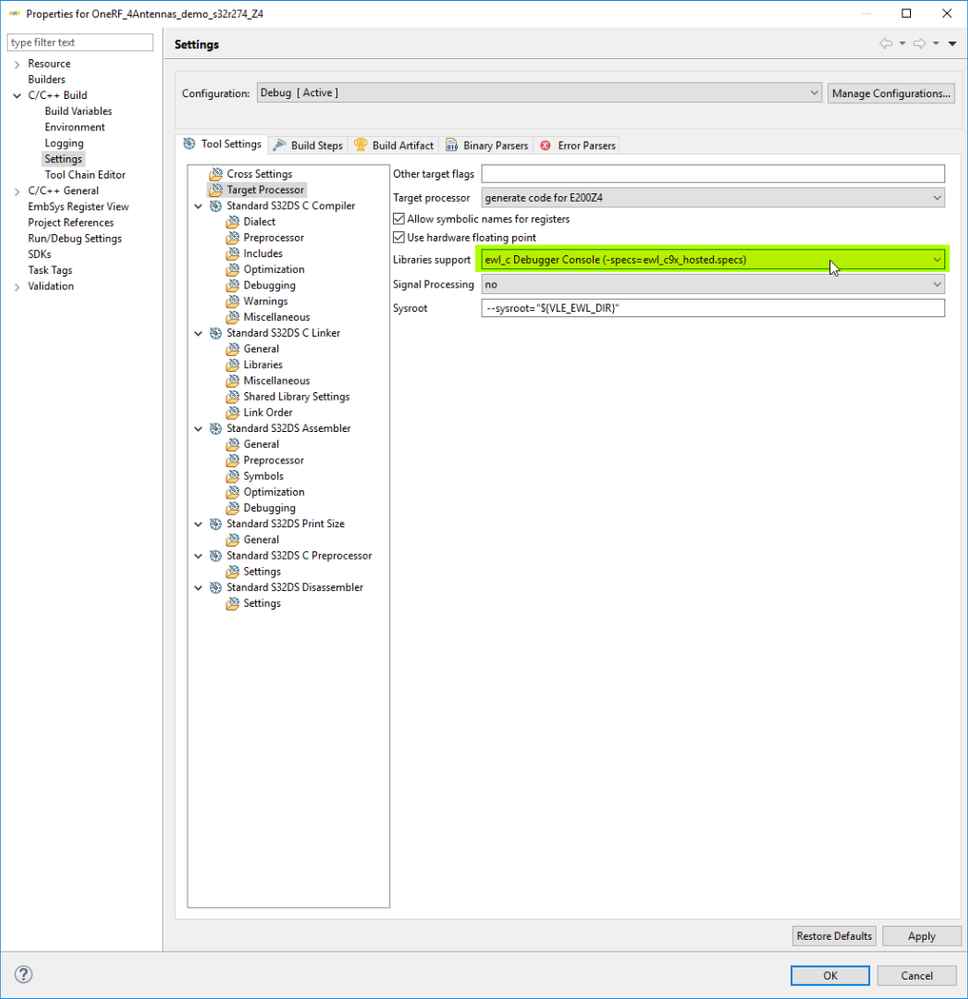Expand the Resource tree node

click(17, 64)
